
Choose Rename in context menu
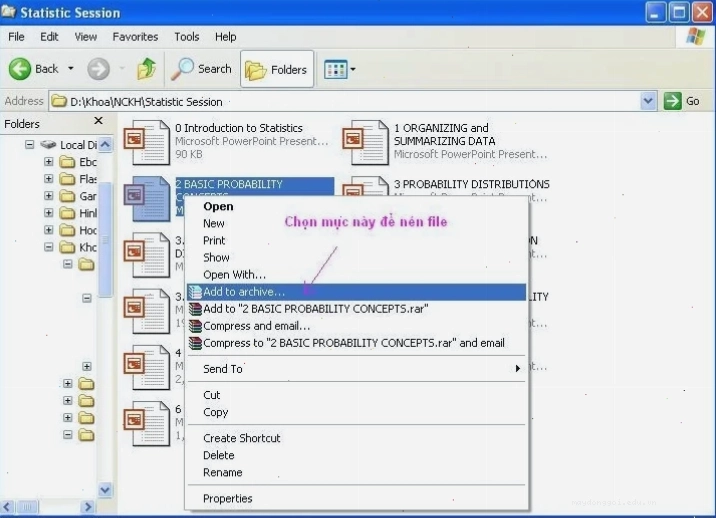point(356,472)
